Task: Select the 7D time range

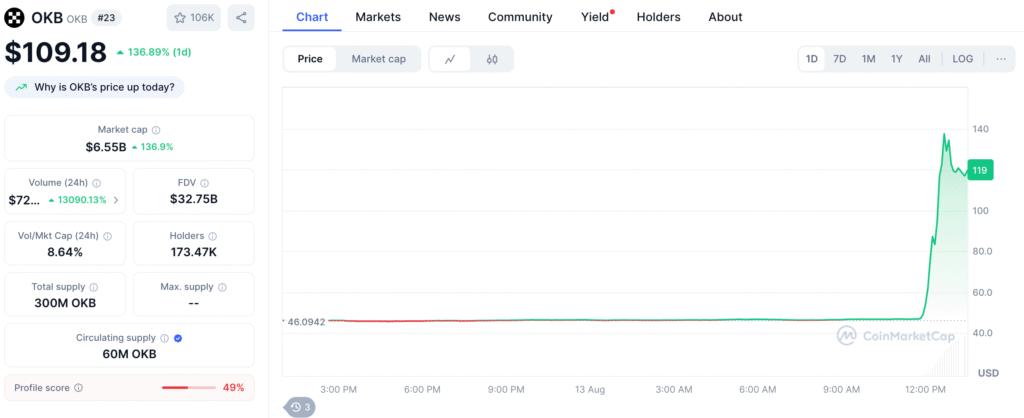Action: [x=840, y=59]
